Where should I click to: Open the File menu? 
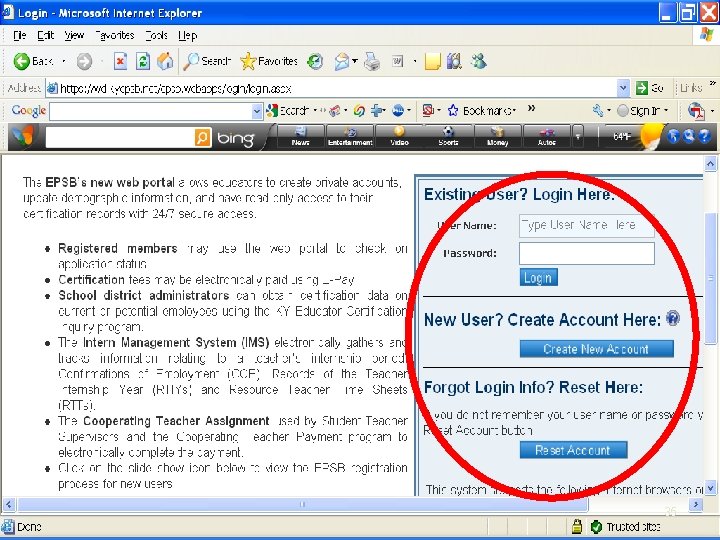click(x=19, y=35)
